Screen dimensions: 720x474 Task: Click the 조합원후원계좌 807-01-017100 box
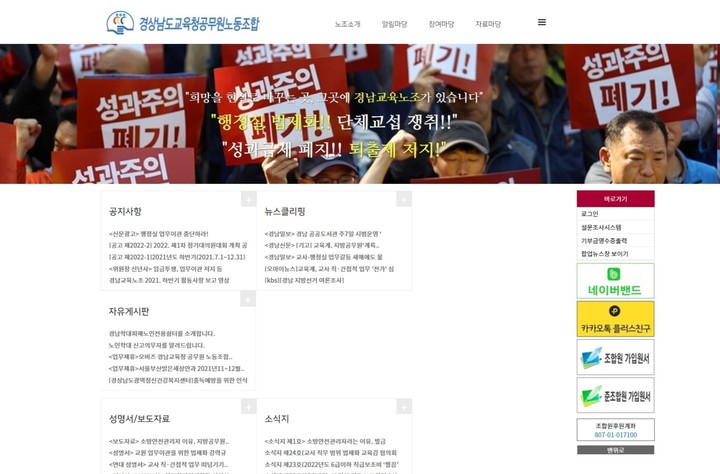point(615,430)
